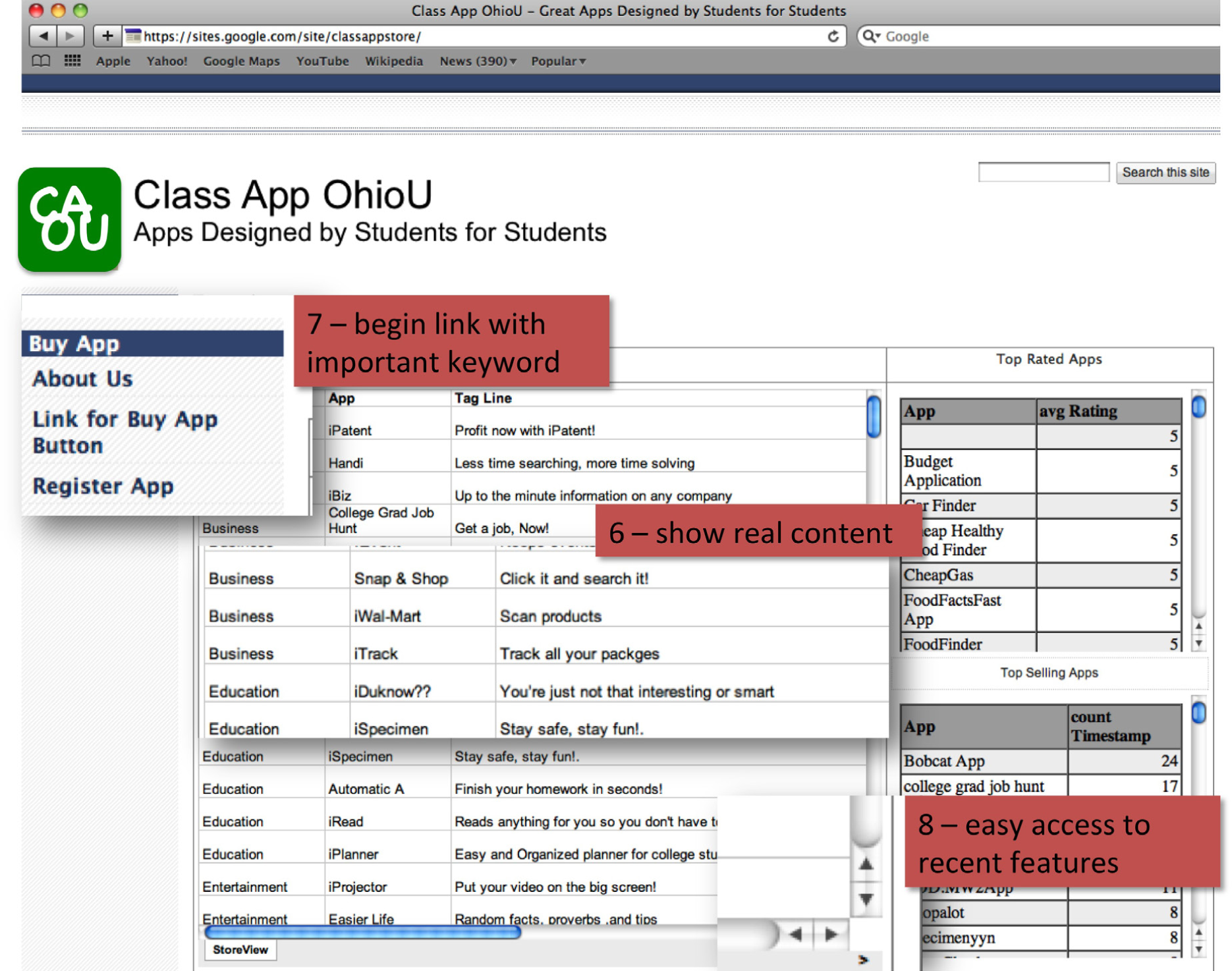
Task: Show Top Sites grid icon
Action: pos(72,61)
